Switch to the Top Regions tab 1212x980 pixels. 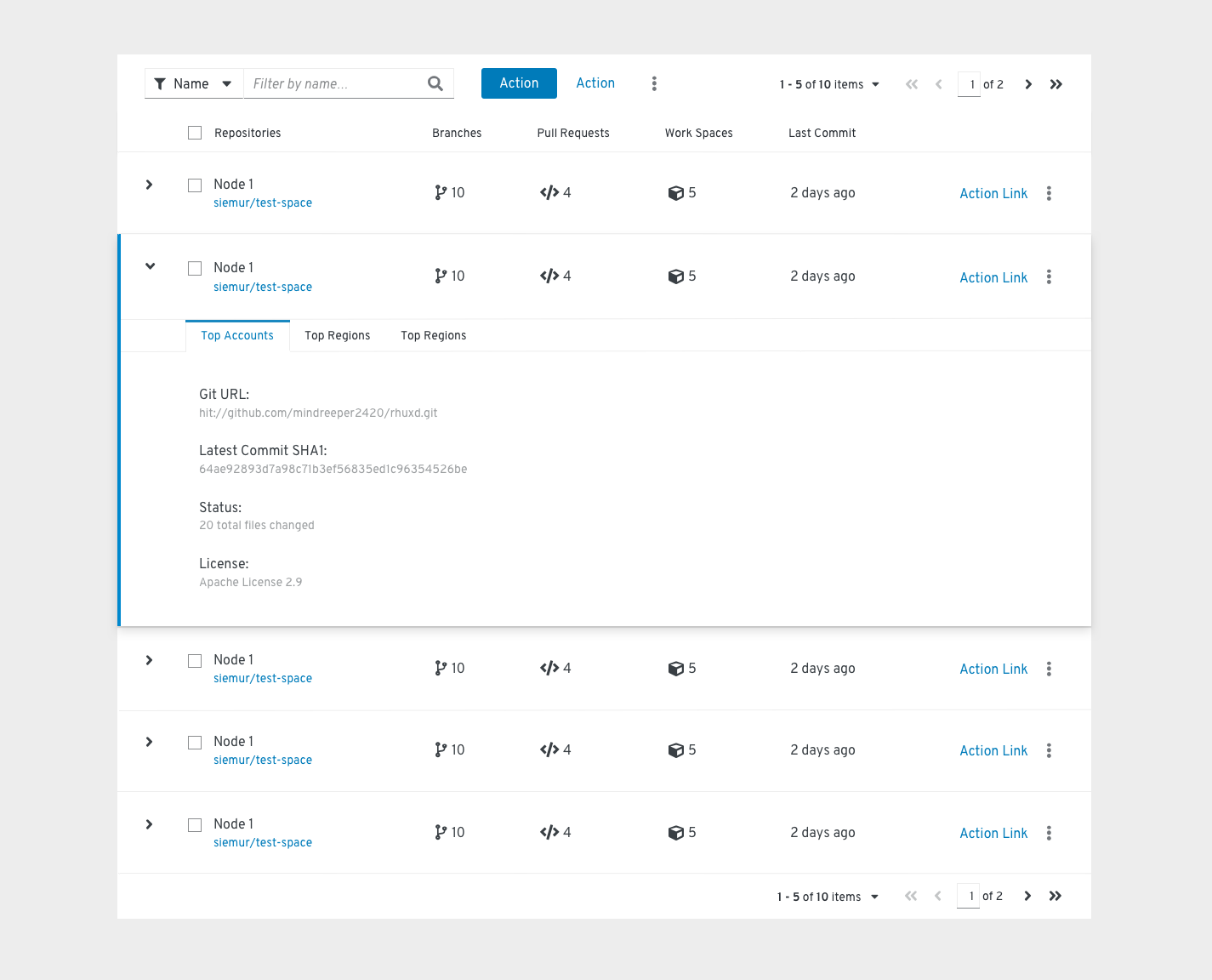337,335
